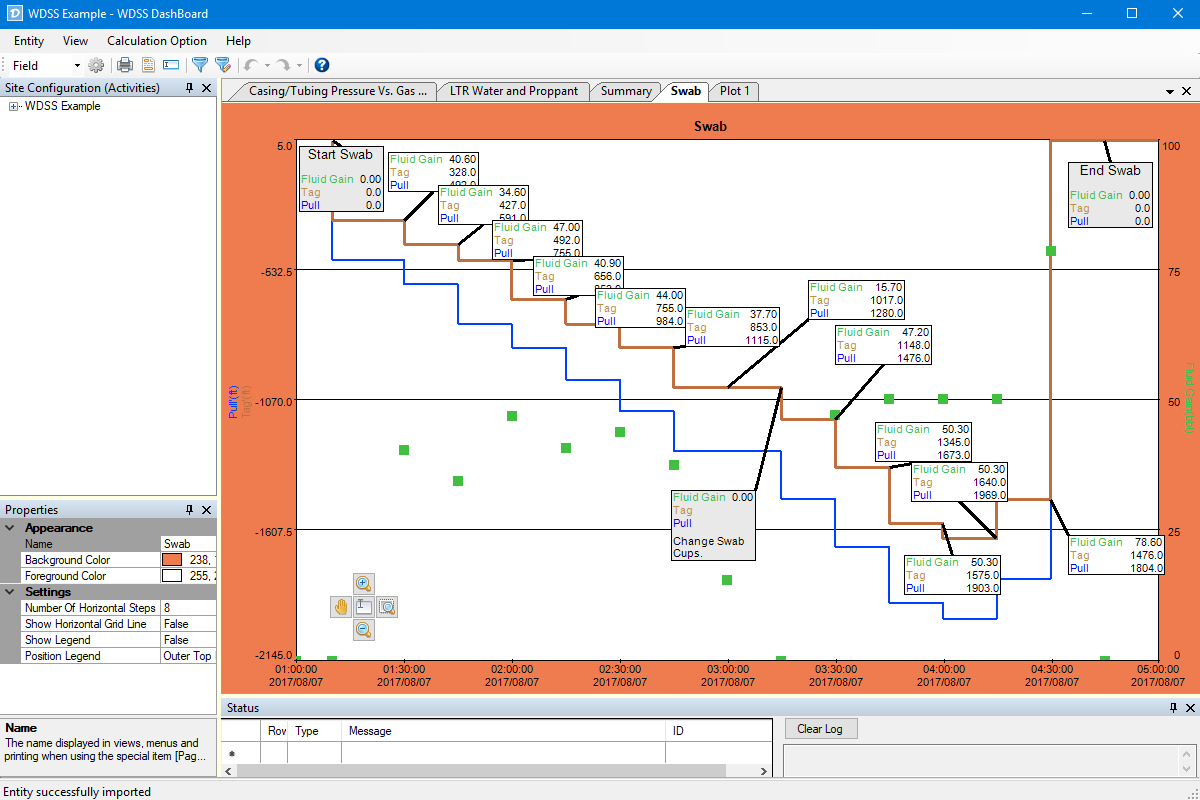
Task: Select the Change Swab Cups annotation box
Action: [x=713, y=526]
